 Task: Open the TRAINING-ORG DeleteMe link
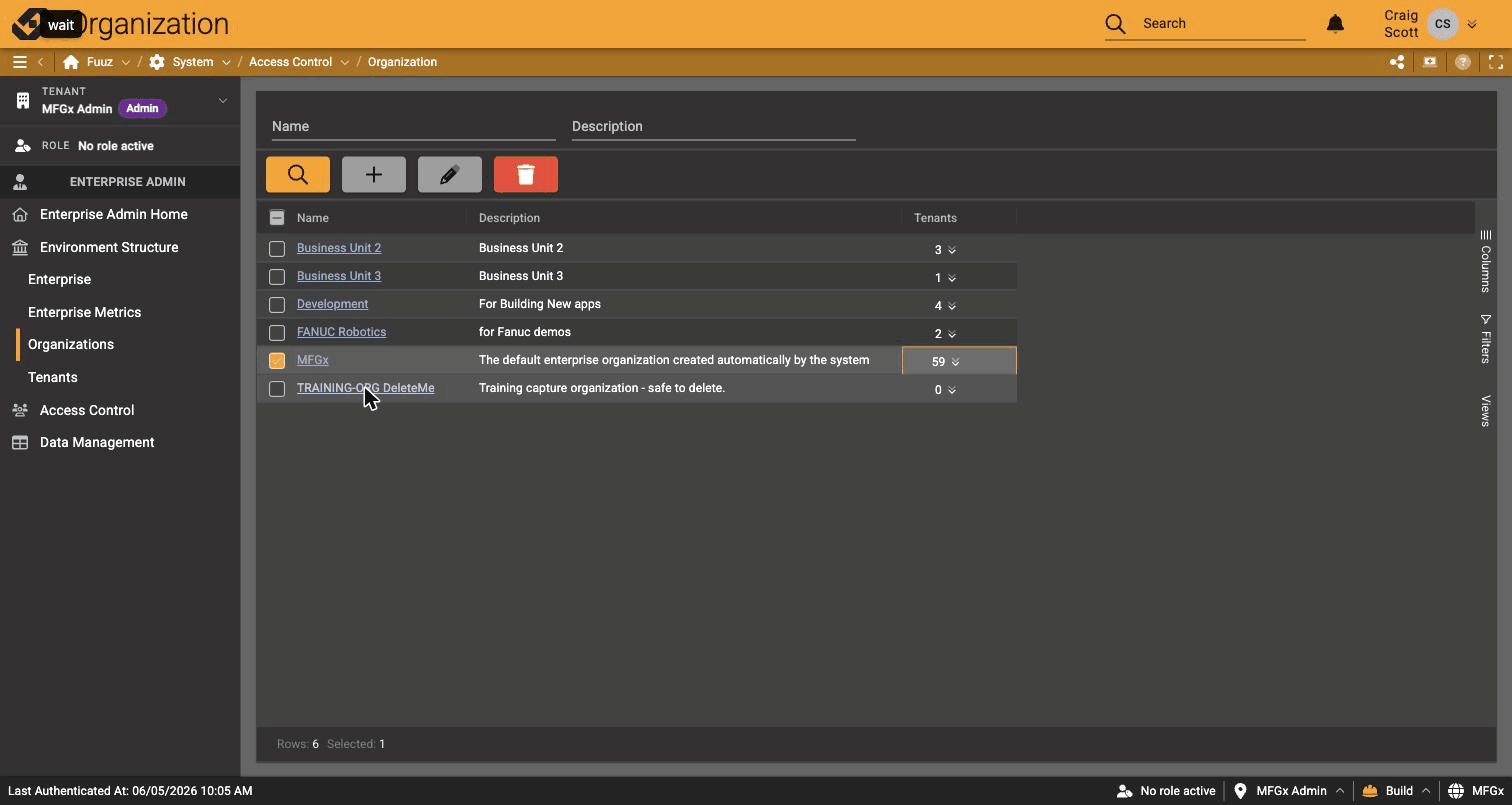click(x=365, y=388)
